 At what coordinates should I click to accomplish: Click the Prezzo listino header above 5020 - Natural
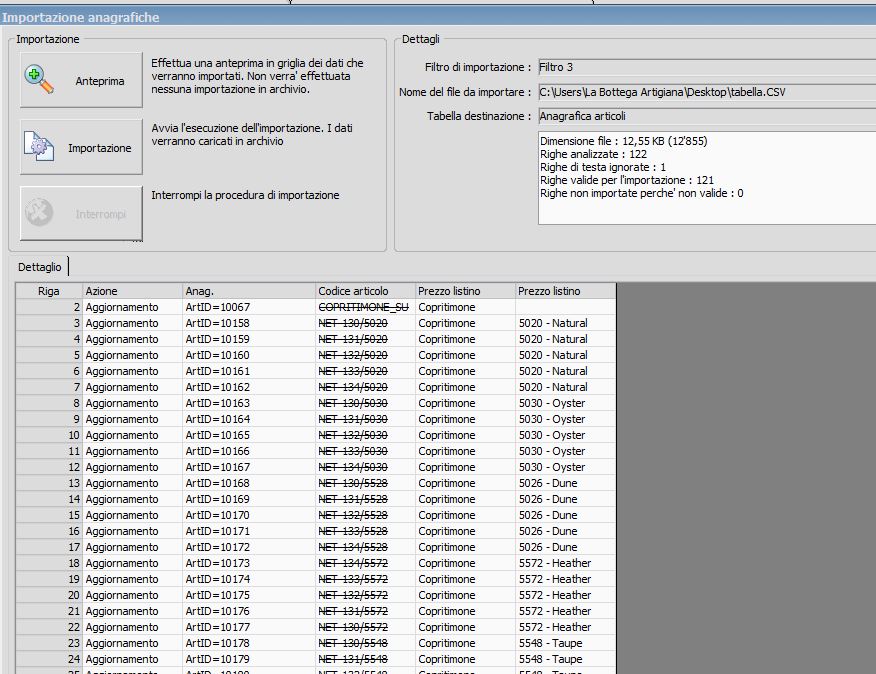click(565, 291)
